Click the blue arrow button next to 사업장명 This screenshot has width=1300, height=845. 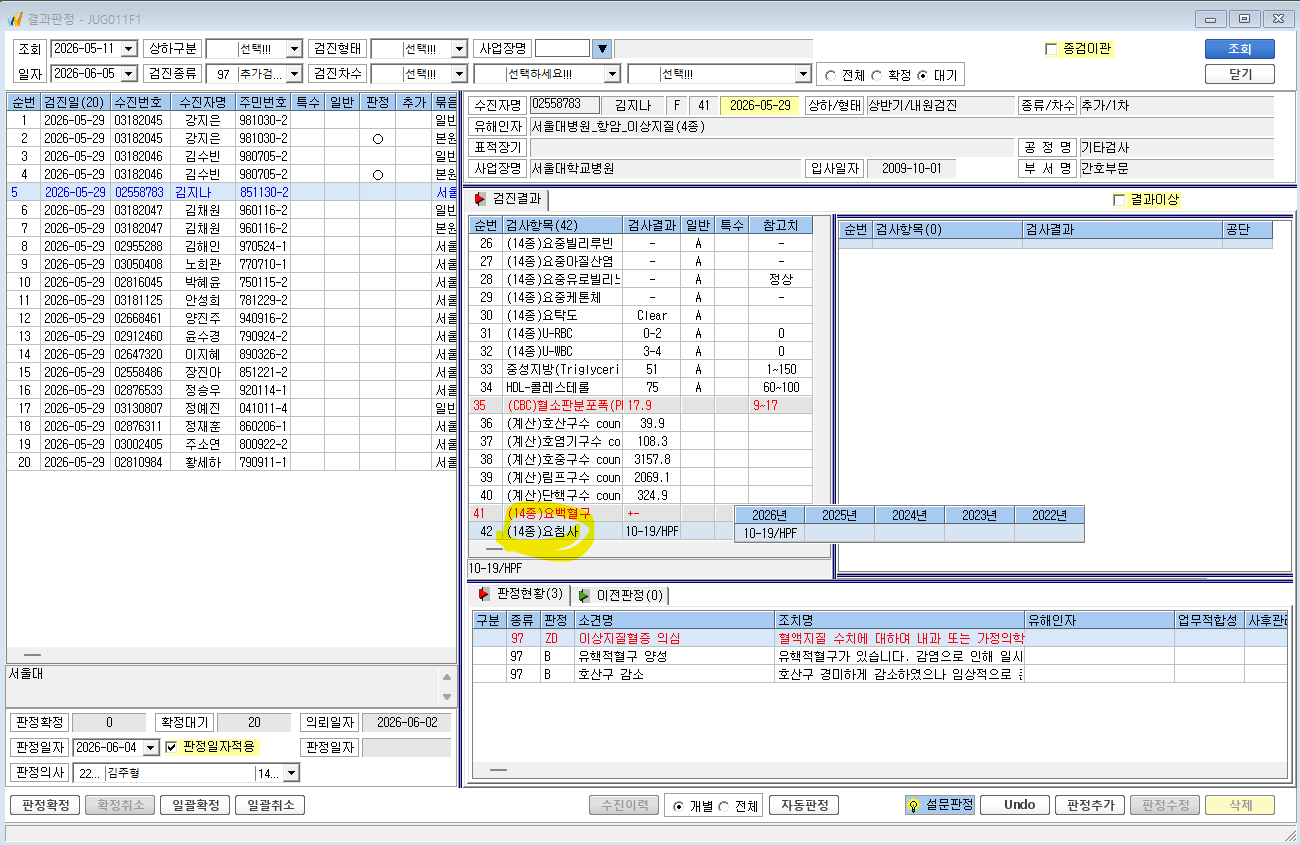click(602, 48)
